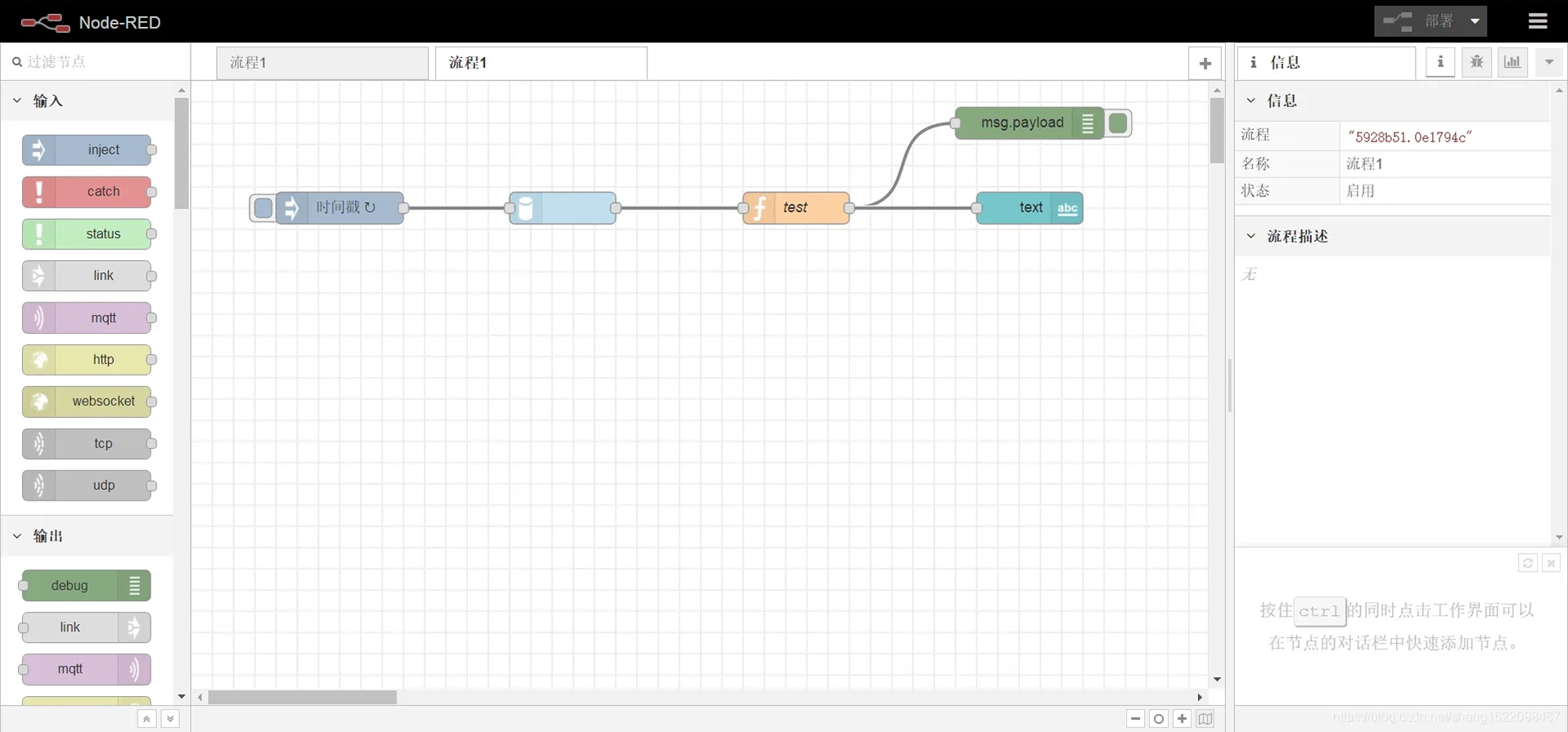Expand all palette categories with down arrows
This screenshot has height=732, width=1568.
[170, 719]
